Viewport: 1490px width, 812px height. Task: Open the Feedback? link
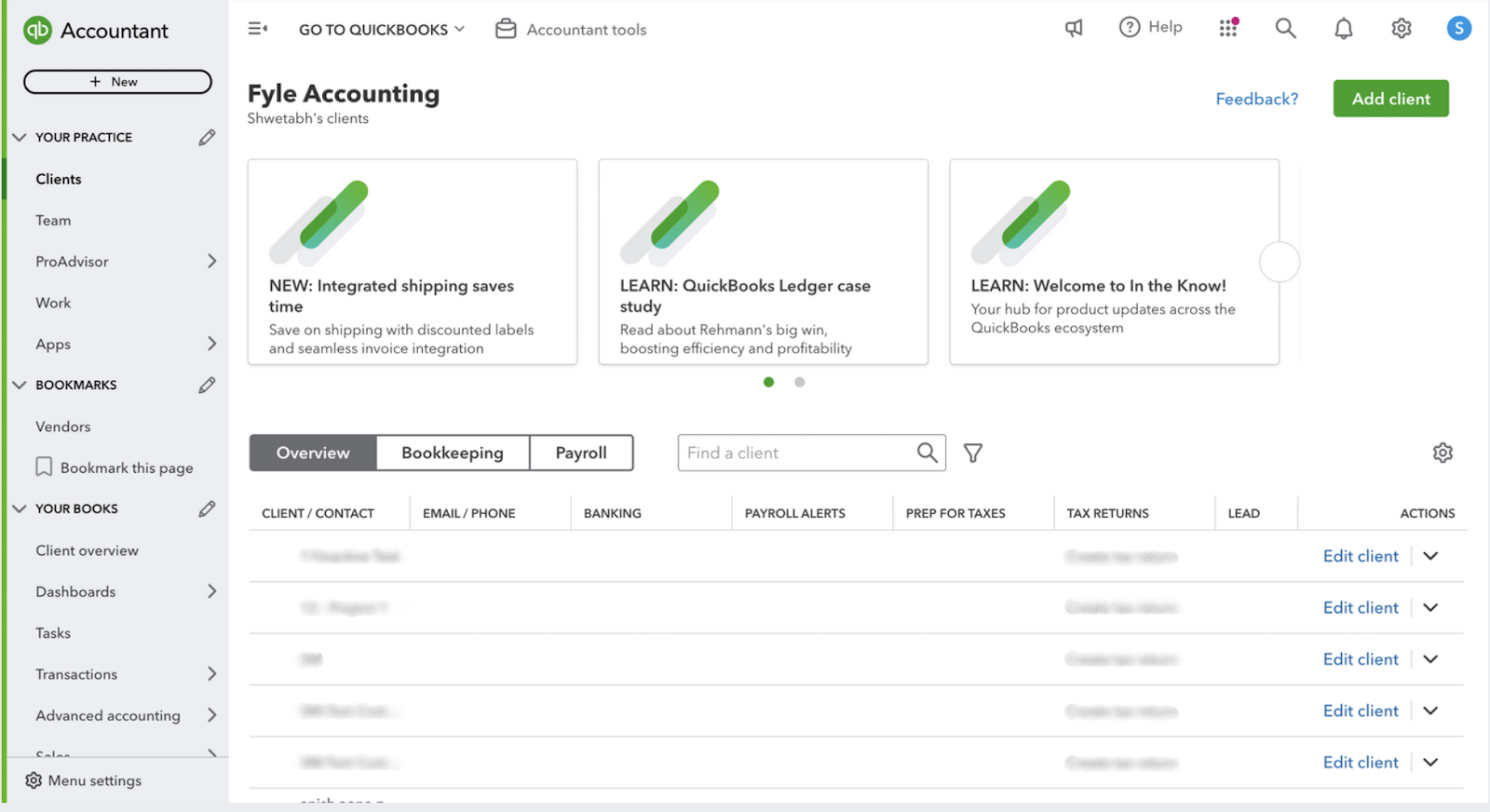(1256, 99)
